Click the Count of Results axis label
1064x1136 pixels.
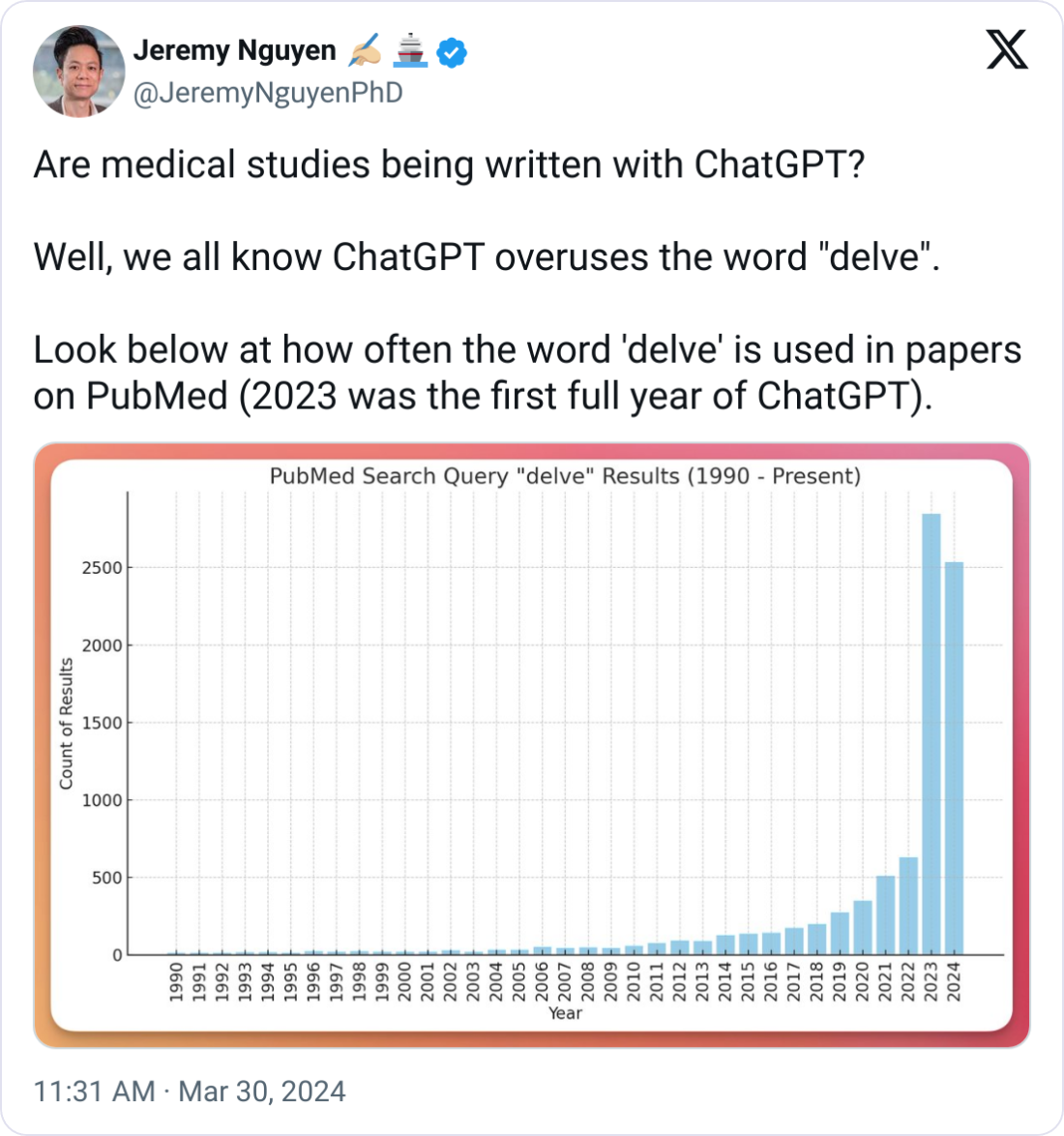coord(66,724)
